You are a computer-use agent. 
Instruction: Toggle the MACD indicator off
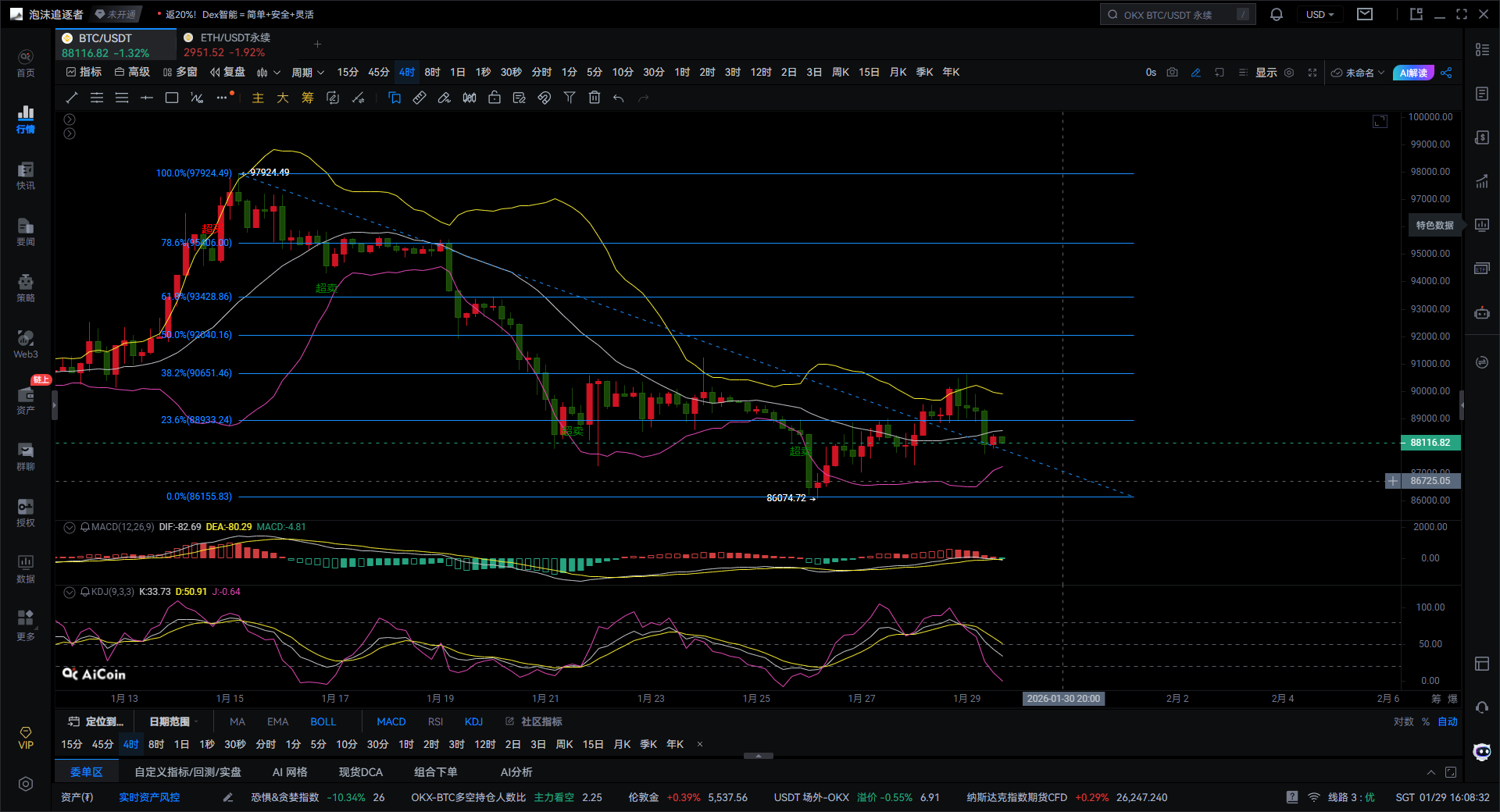[x=391, y=721]
